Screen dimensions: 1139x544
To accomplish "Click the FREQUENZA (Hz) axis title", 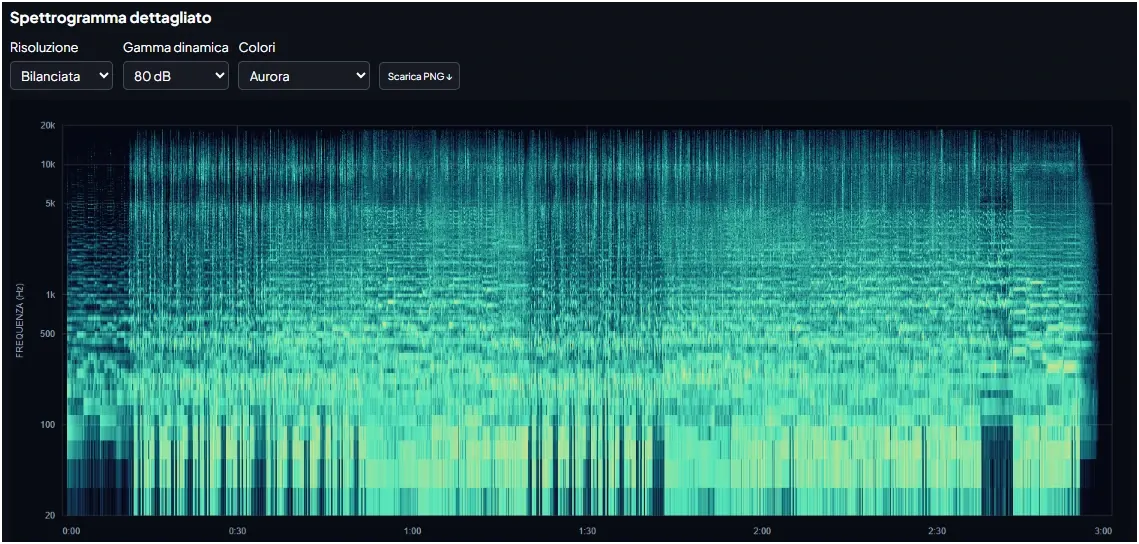I will 20,320.
